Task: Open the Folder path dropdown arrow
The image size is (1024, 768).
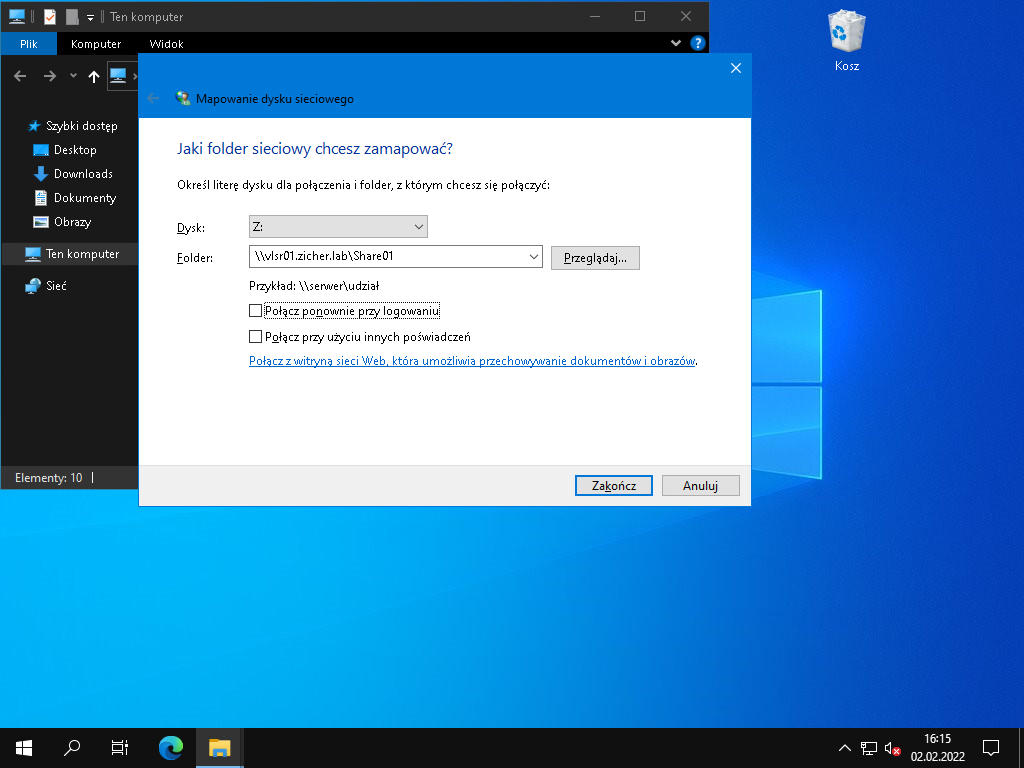Action: (x=532, y=257)
